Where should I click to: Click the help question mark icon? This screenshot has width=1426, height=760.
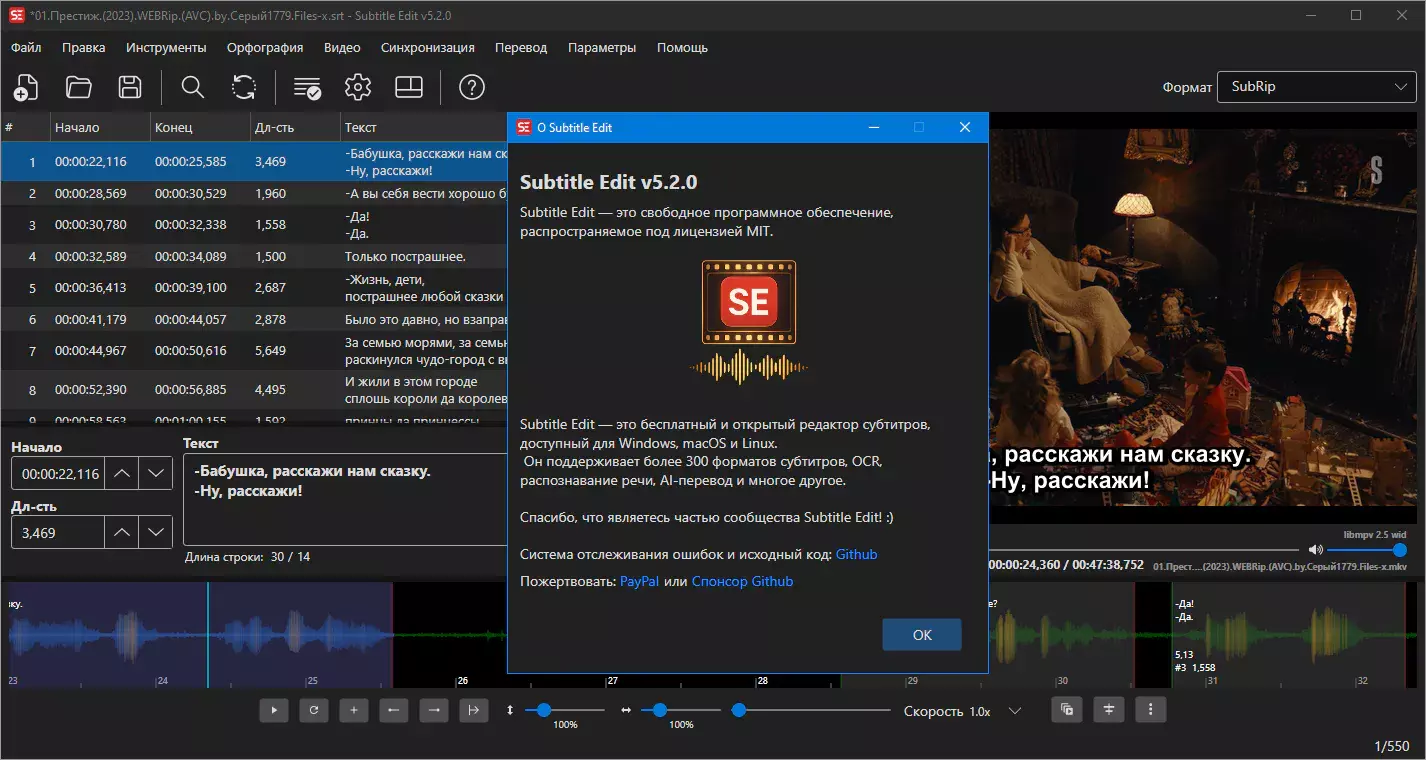pos(472,87)
